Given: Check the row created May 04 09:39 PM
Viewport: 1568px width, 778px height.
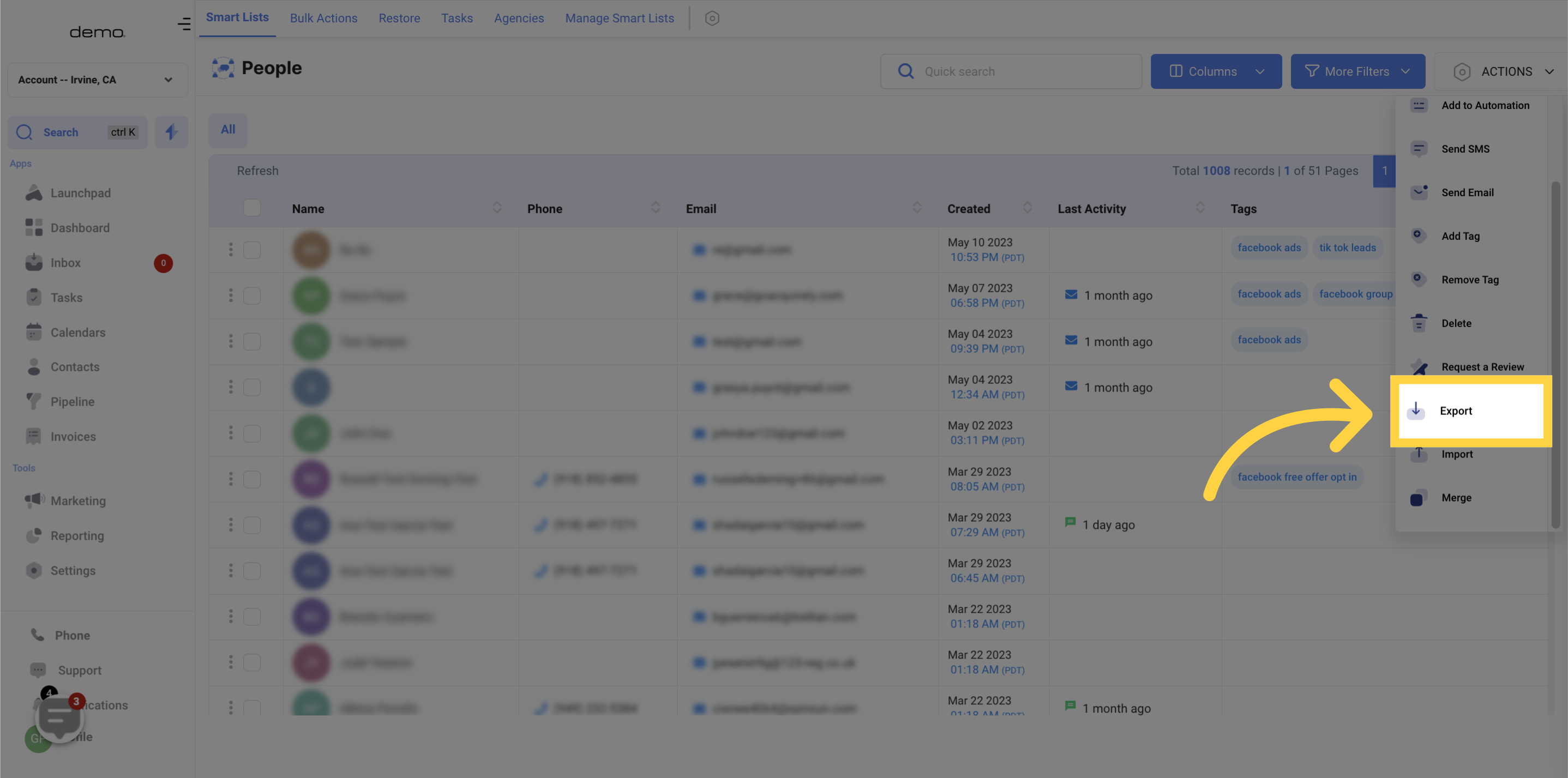Looking at the screenshot, I should pos(252,341).
